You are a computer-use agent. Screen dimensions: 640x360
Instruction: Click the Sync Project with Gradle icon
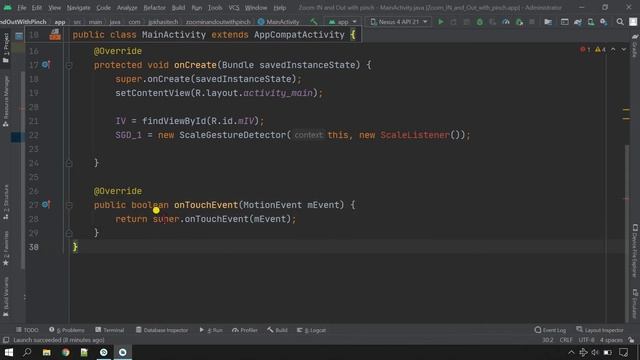(578, 22)
